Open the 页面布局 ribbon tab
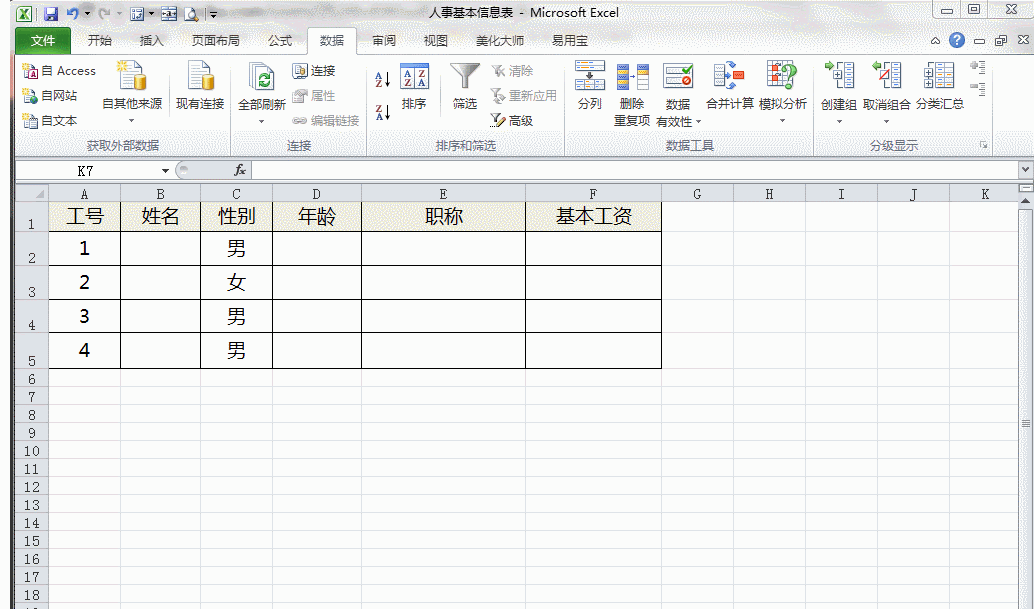Viewport: 1034px width, 609px height. (215, 41)
